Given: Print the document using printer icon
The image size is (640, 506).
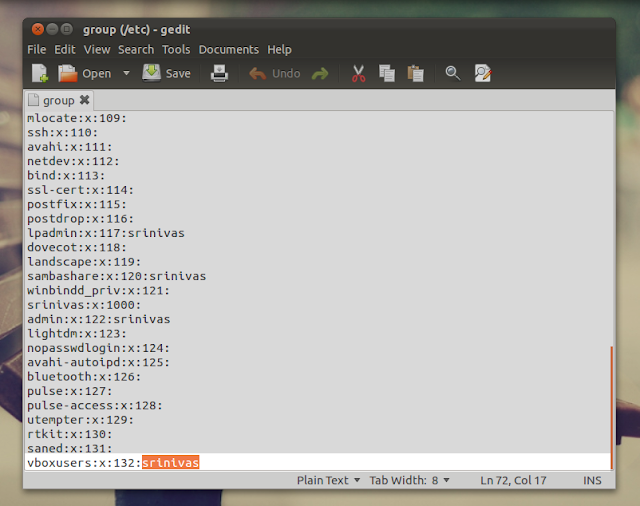Looking at the screenshot, I should (219, 73).
